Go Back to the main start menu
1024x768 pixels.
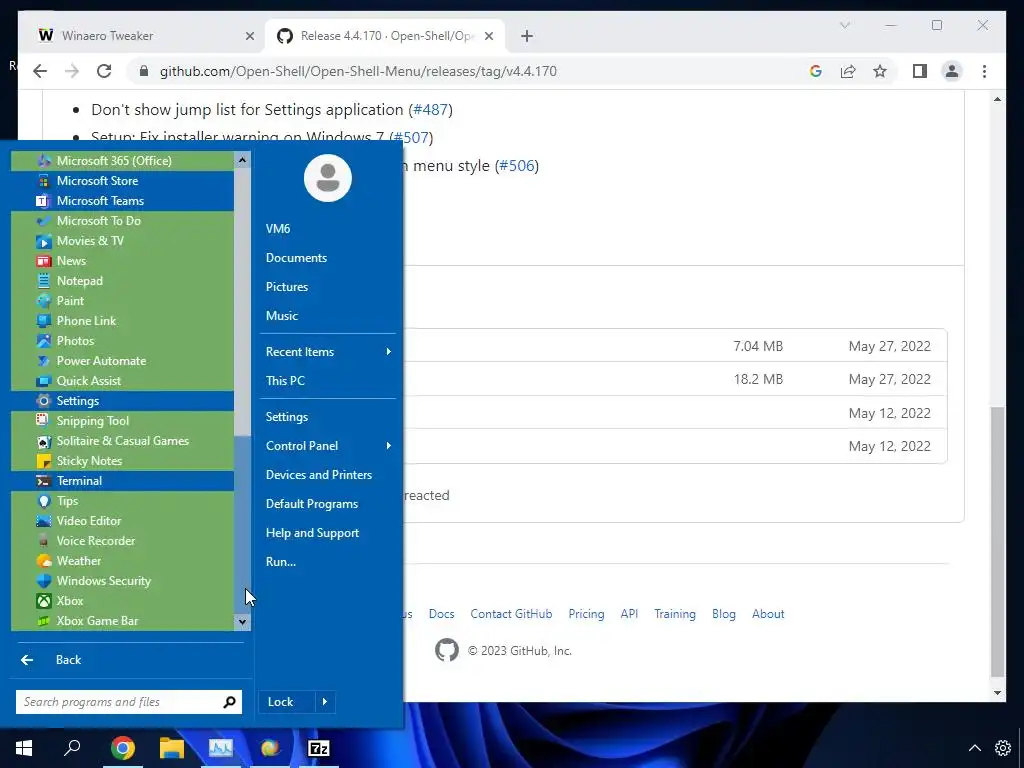(129, 660)
